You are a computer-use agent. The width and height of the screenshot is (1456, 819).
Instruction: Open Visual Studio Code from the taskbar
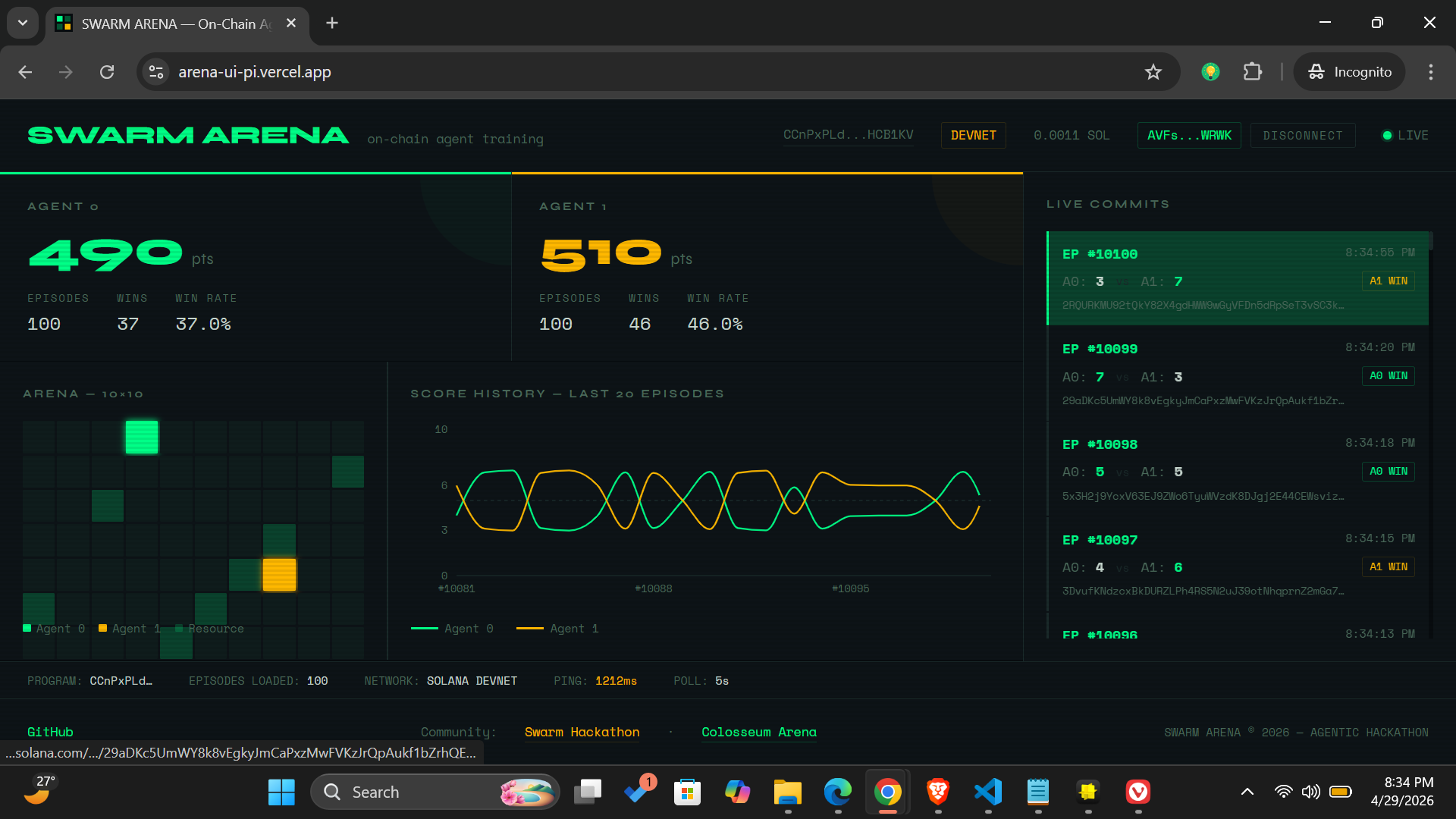(x=988, y=792)
